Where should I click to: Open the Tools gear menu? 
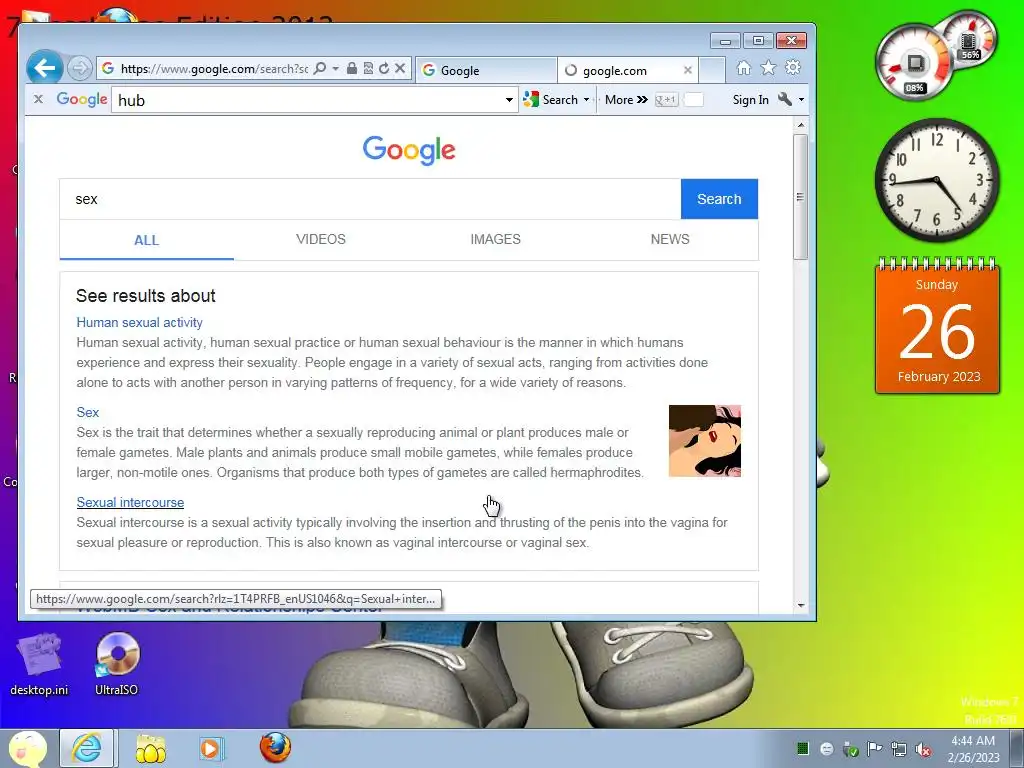(793, 67)
